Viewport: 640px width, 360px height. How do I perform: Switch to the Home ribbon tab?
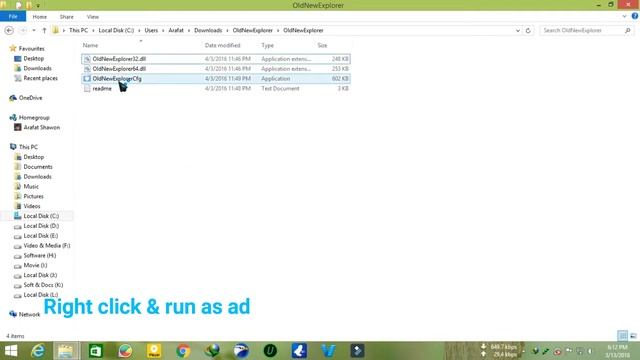[x=40, y=17]
